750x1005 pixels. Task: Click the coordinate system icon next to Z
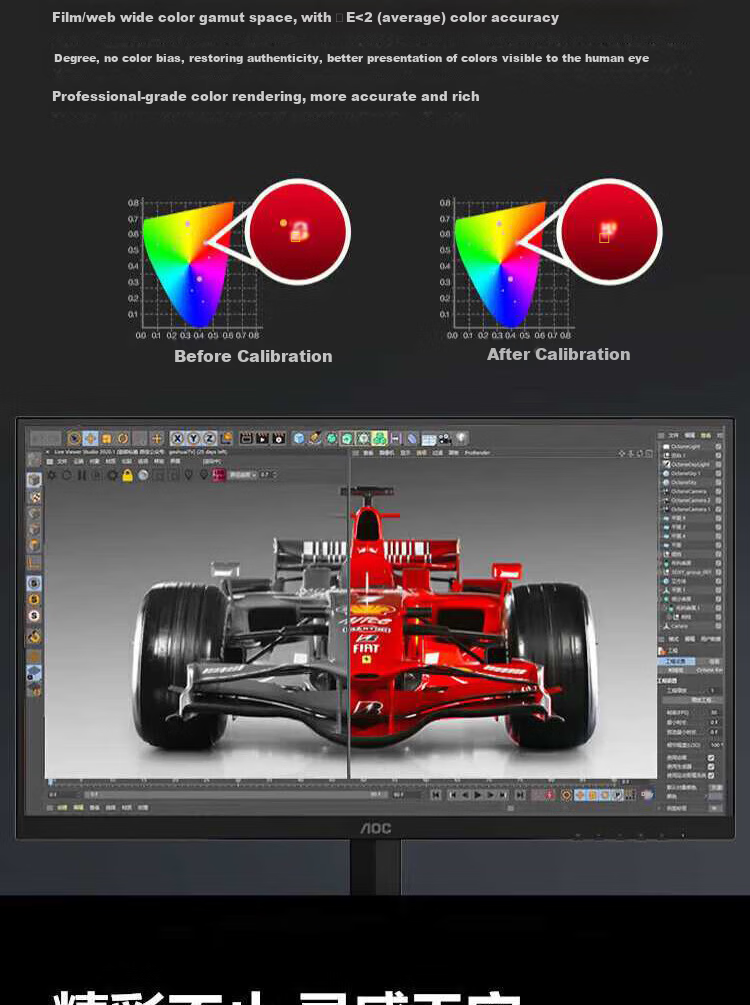(x=226, y=438)
